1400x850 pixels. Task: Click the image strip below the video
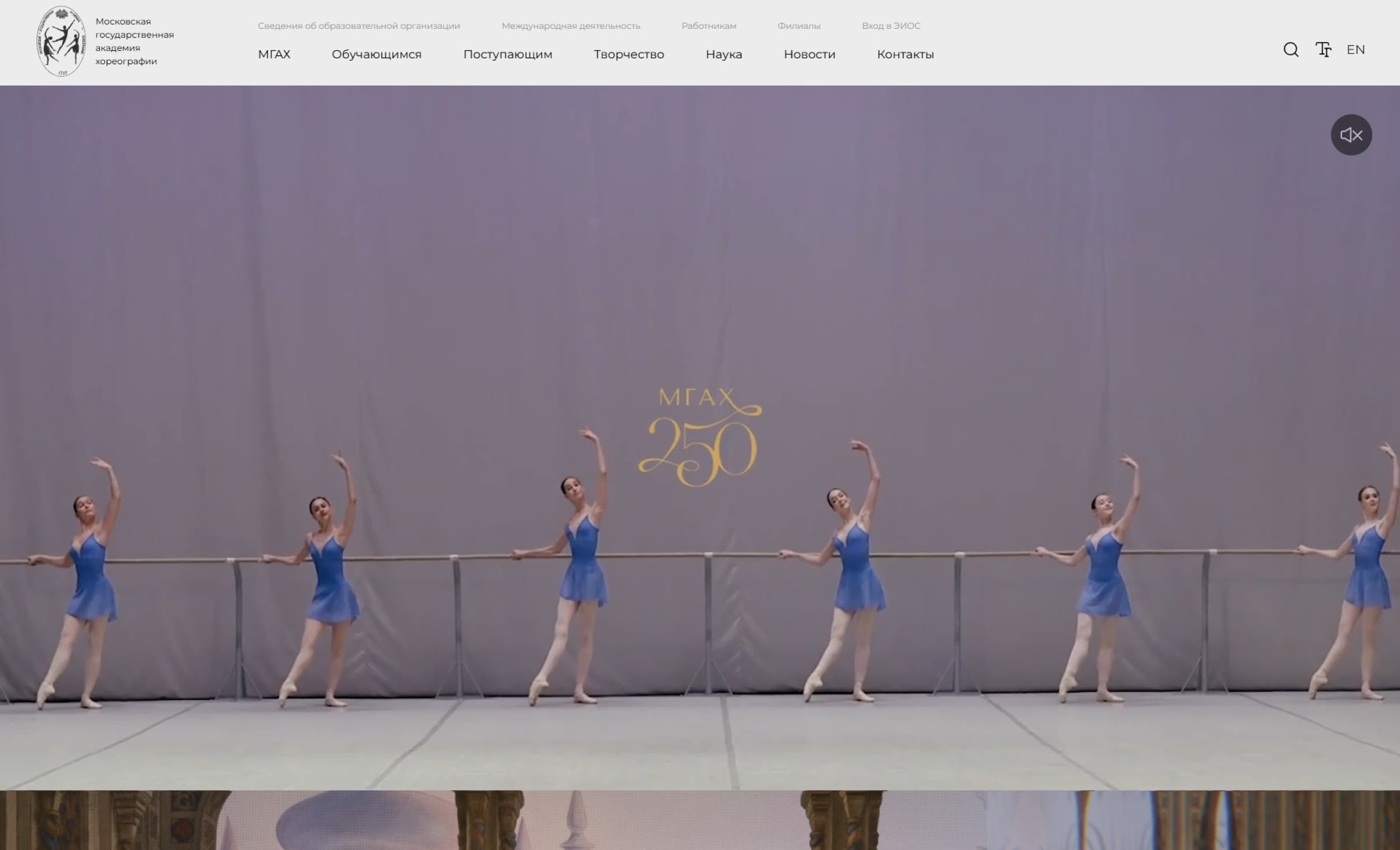700,820
